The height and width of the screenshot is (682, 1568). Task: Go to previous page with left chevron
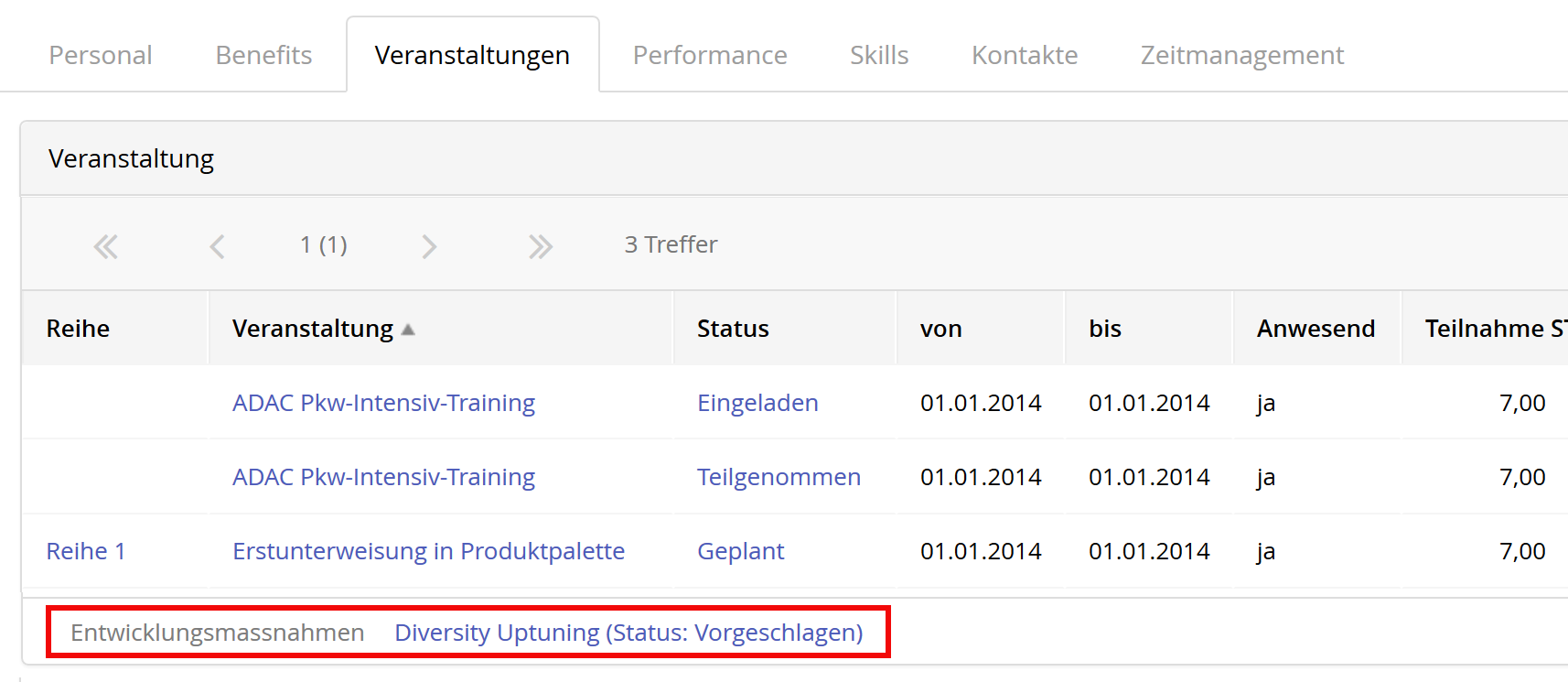tap(217, 246)
